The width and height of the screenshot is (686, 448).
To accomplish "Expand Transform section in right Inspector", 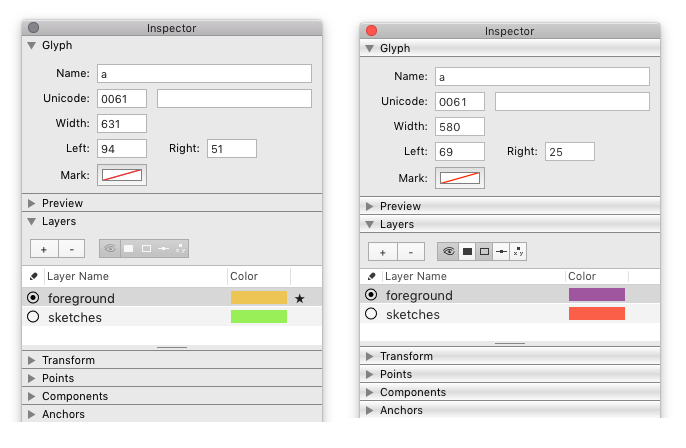I will pyautogui.click(x=370, y=356).
